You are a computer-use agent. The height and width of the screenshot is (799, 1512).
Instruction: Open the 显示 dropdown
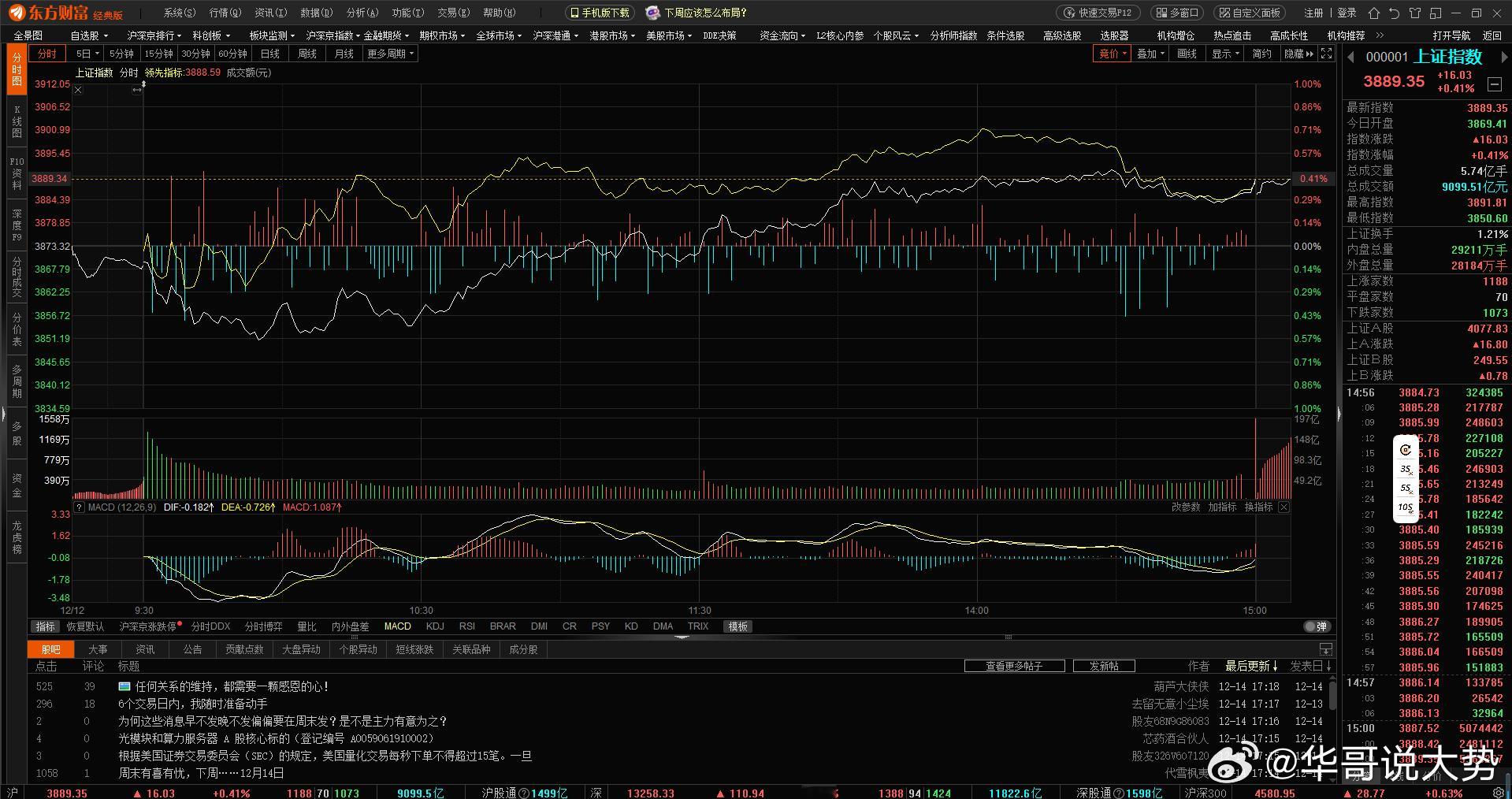pyautogui.click(x=1225, y=54)
